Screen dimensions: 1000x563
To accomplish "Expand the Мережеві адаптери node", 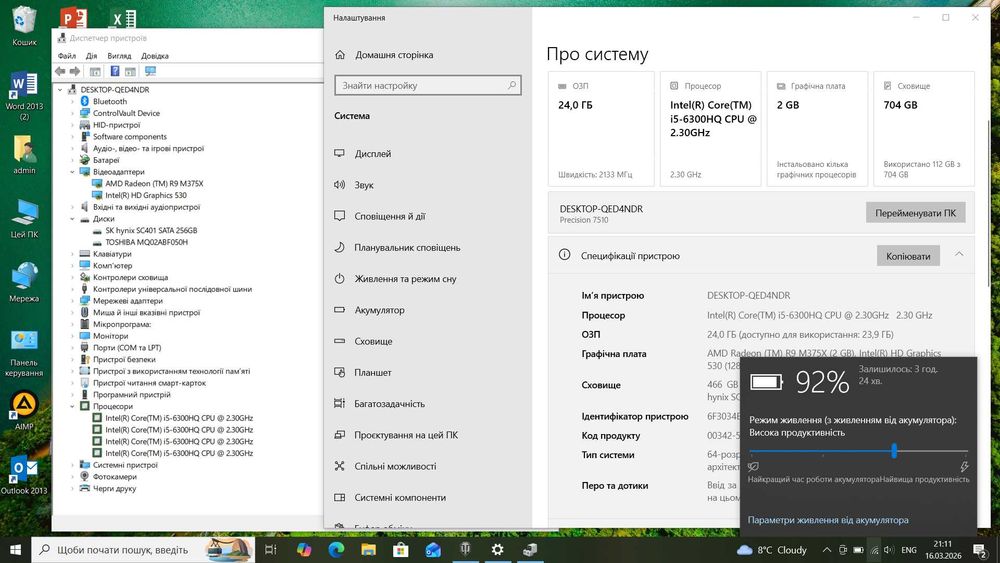I will (x=72, y=301).
